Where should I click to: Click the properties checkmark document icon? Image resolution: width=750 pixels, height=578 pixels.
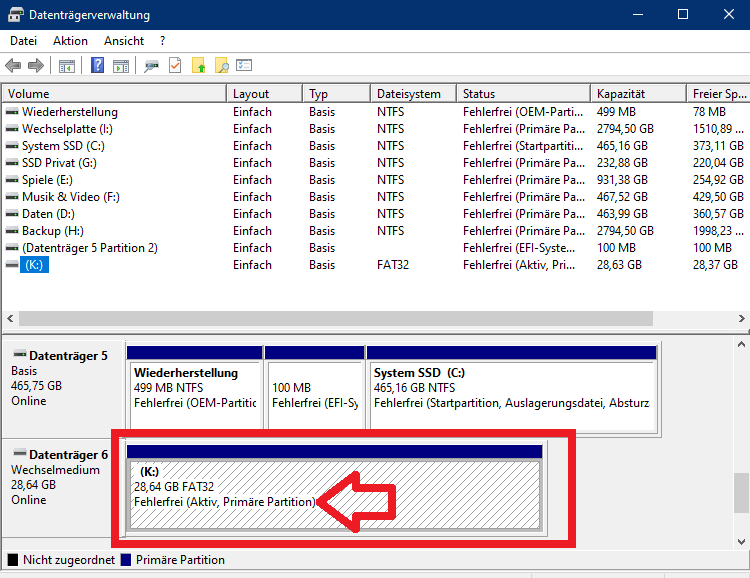(175, 65)
